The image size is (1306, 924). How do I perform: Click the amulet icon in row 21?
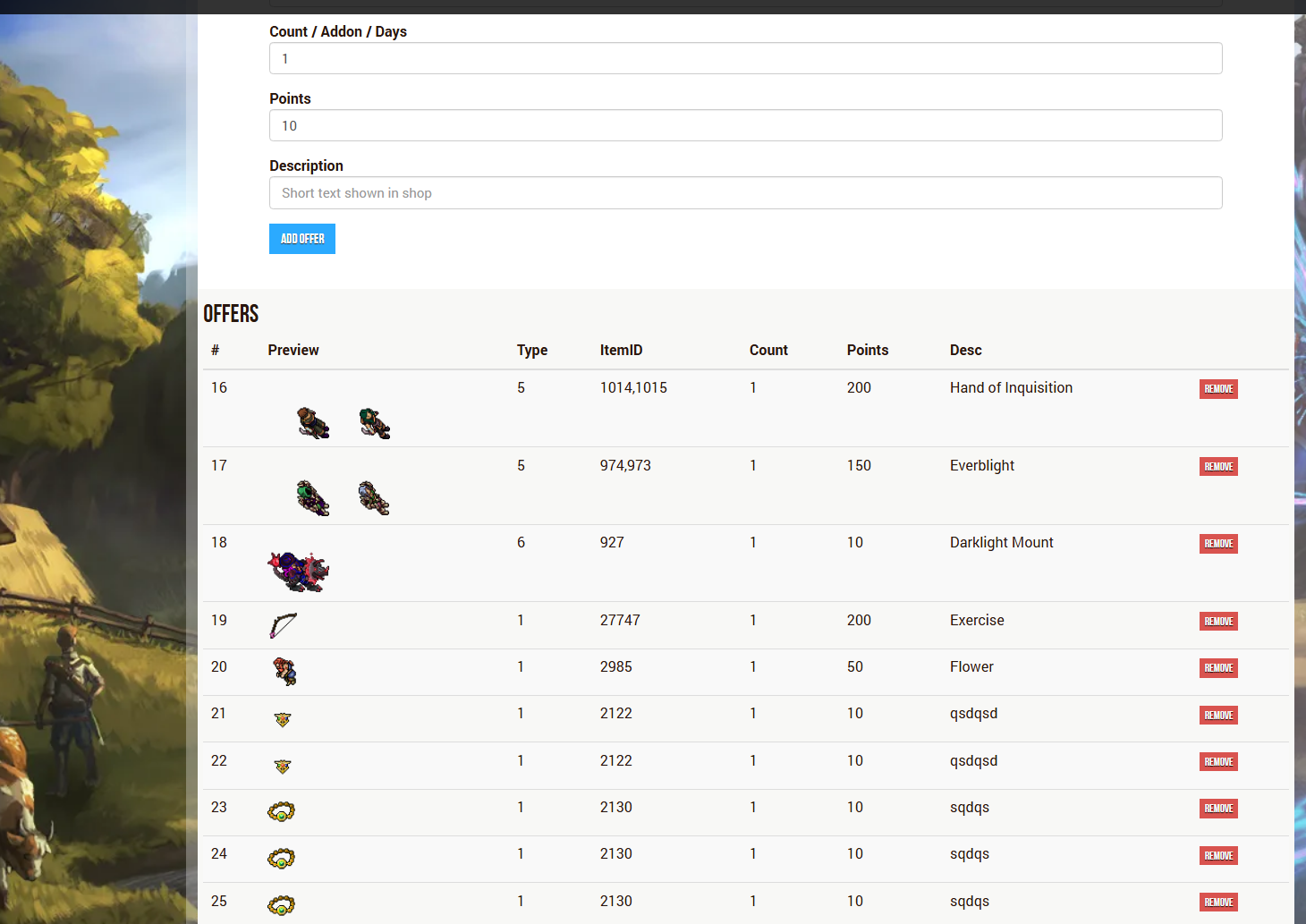coord(283,719)
